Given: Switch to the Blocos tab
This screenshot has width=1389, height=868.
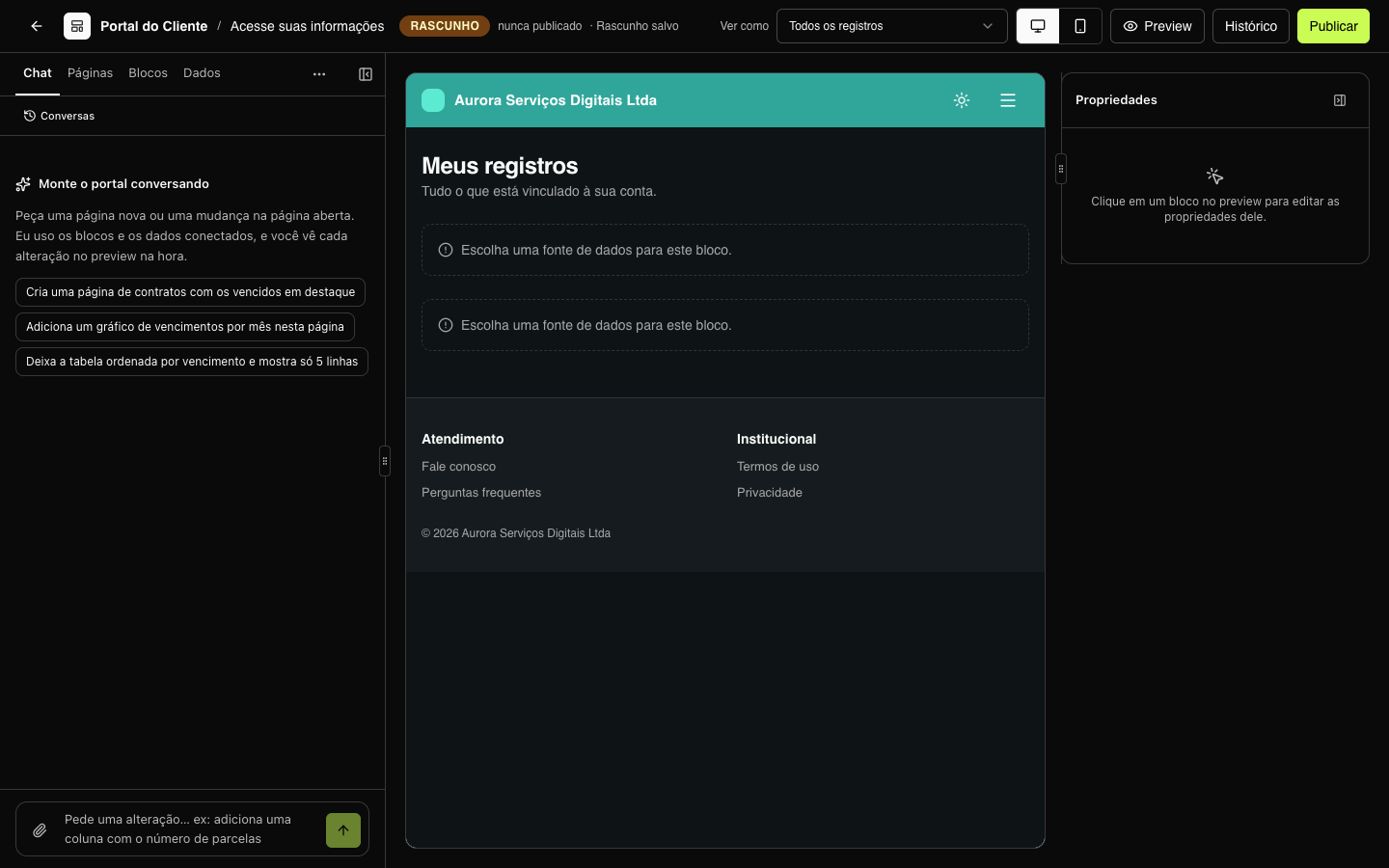Looking at the screenshot, I should tap(148, 73).
